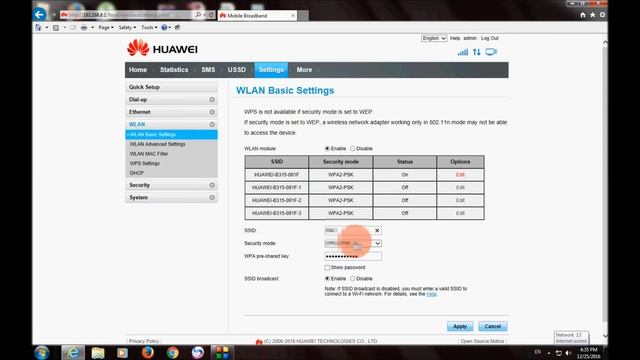640x360 pixels.
Task: Edit the HUAWEI-B315-091F SSID row
Action: (x=460, y=175)
